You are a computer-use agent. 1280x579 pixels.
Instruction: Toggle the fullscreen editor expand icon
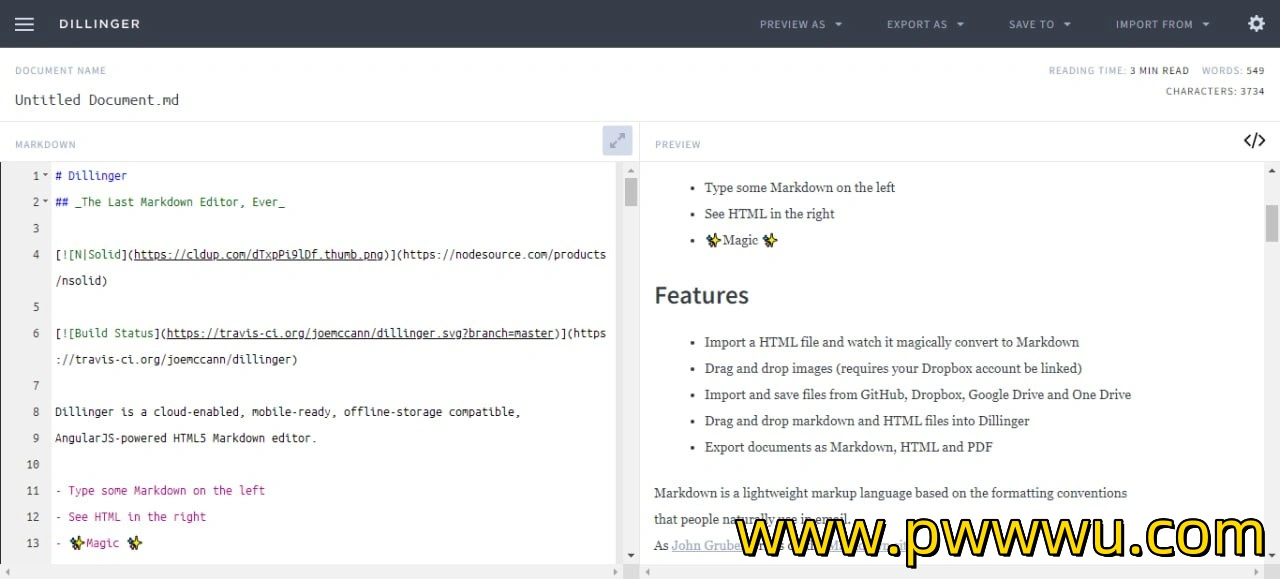pos(617,141)
